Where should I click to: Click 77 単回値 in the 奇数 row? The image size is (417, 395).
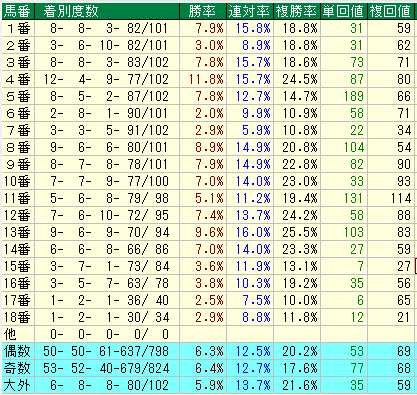(x=357, y=368)
